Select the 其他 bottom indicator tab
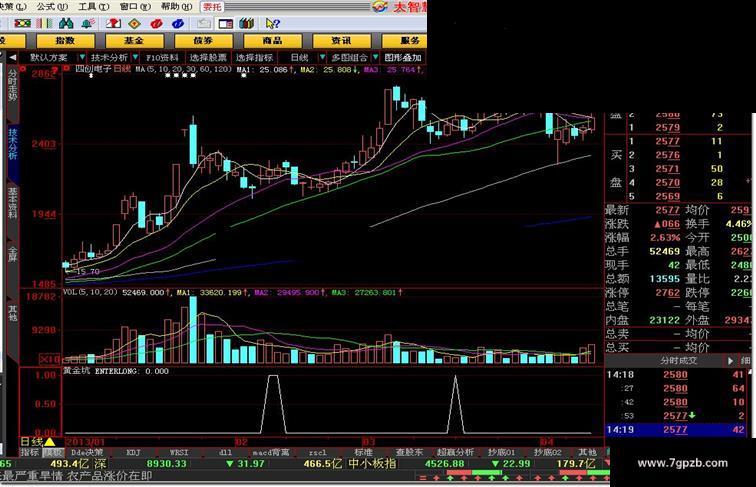This screenshot has height=487, width=756. pyautogui.click(x=587, y=452)
